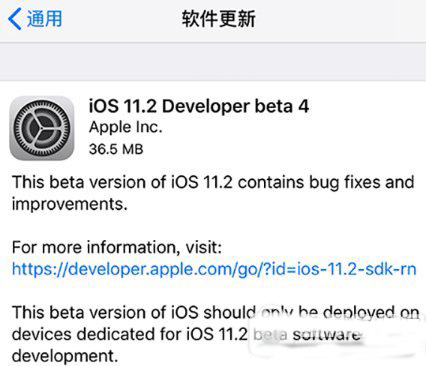Tap the Apple Inc. publisher label
This screenshot has height=366, width=426.
126,127
